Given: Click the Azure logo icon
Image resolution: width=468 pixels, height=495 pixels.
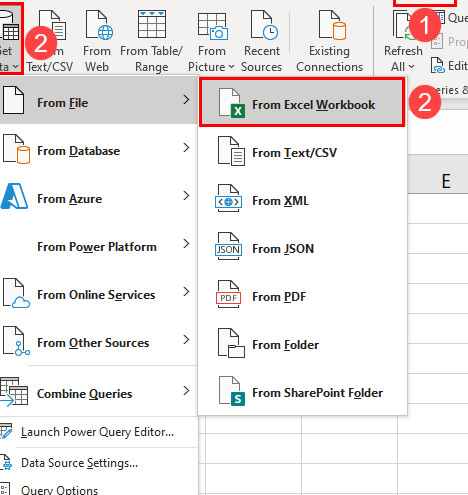Looking at the screenshot, I should pos(14,196).
